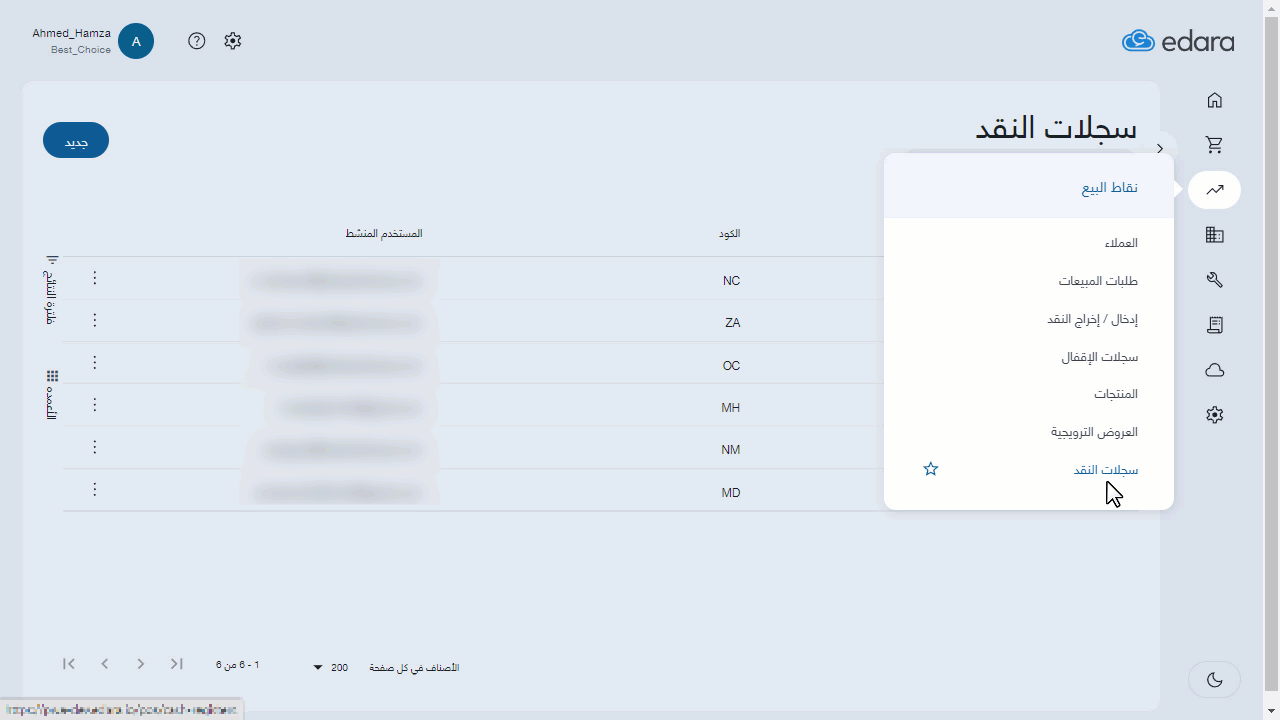Open the receipt reports sidebar icon
Viewport: 1280px width, 720px height.
(1214, 325)
